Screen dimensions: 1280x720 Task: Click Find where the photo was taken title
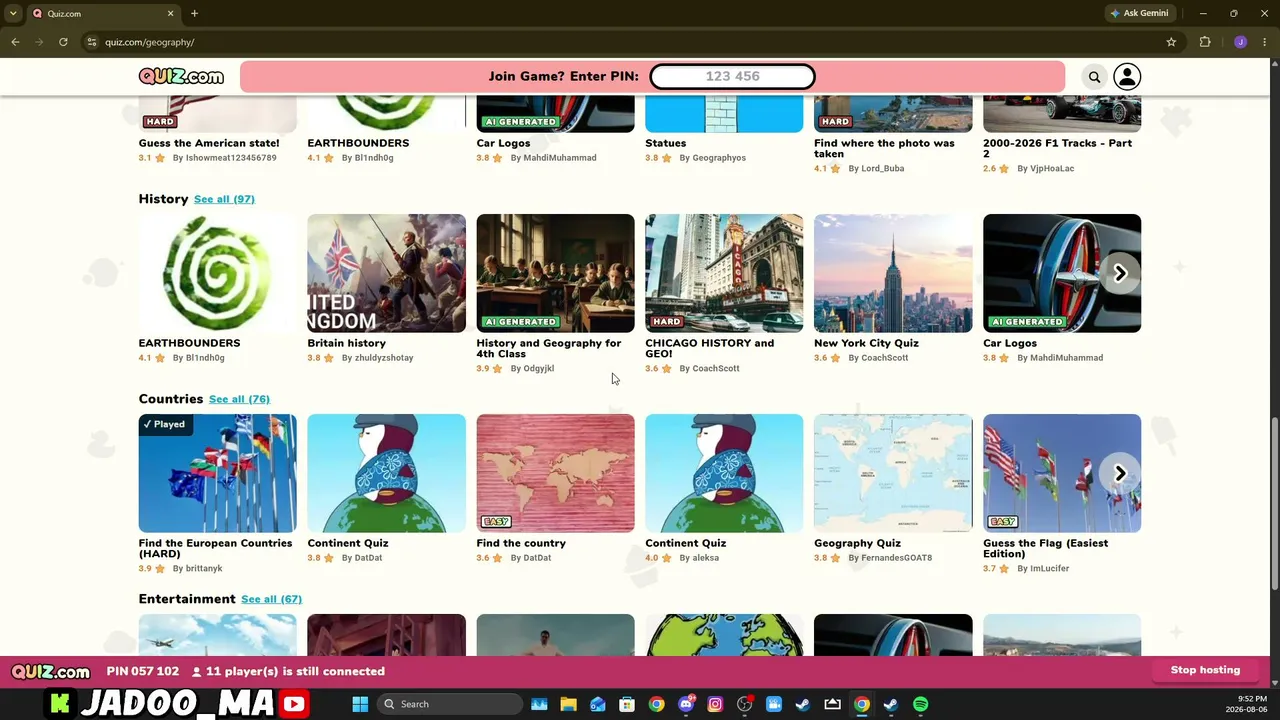tap(884, 148)
